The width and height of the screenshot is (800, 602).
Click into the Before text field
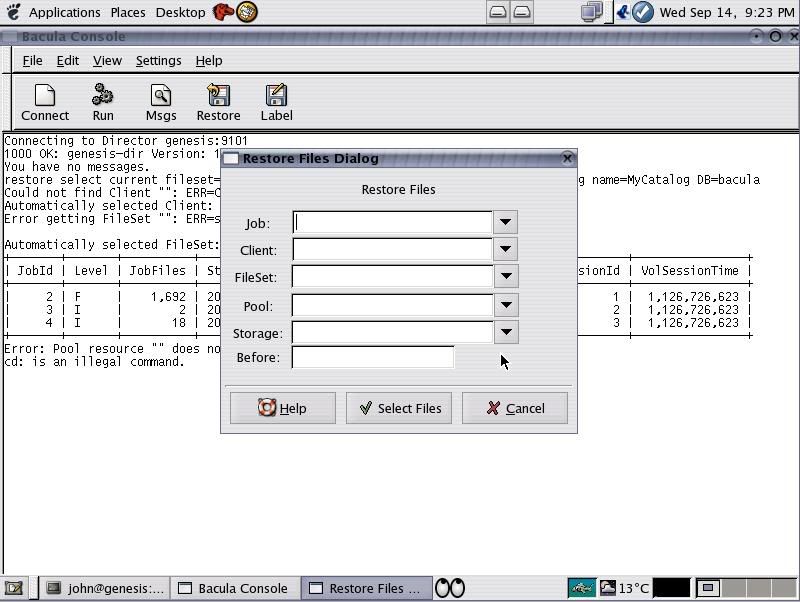click(x=372, y=357)
